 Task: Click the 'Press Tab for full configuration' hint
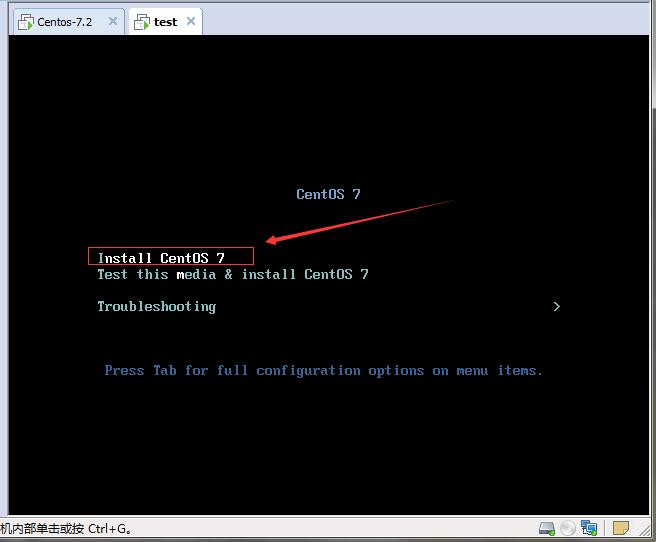(x=323, y=371)
